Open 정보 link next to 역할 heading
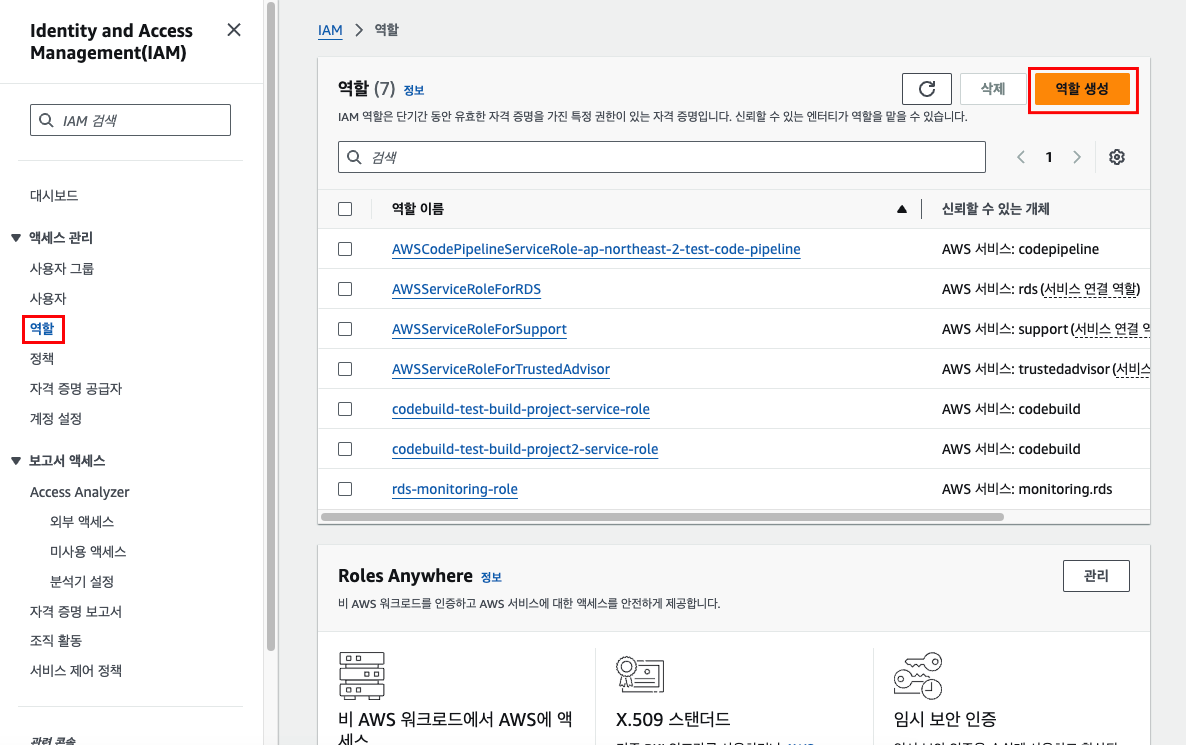The image size is (1186, 745). [414, 91]
